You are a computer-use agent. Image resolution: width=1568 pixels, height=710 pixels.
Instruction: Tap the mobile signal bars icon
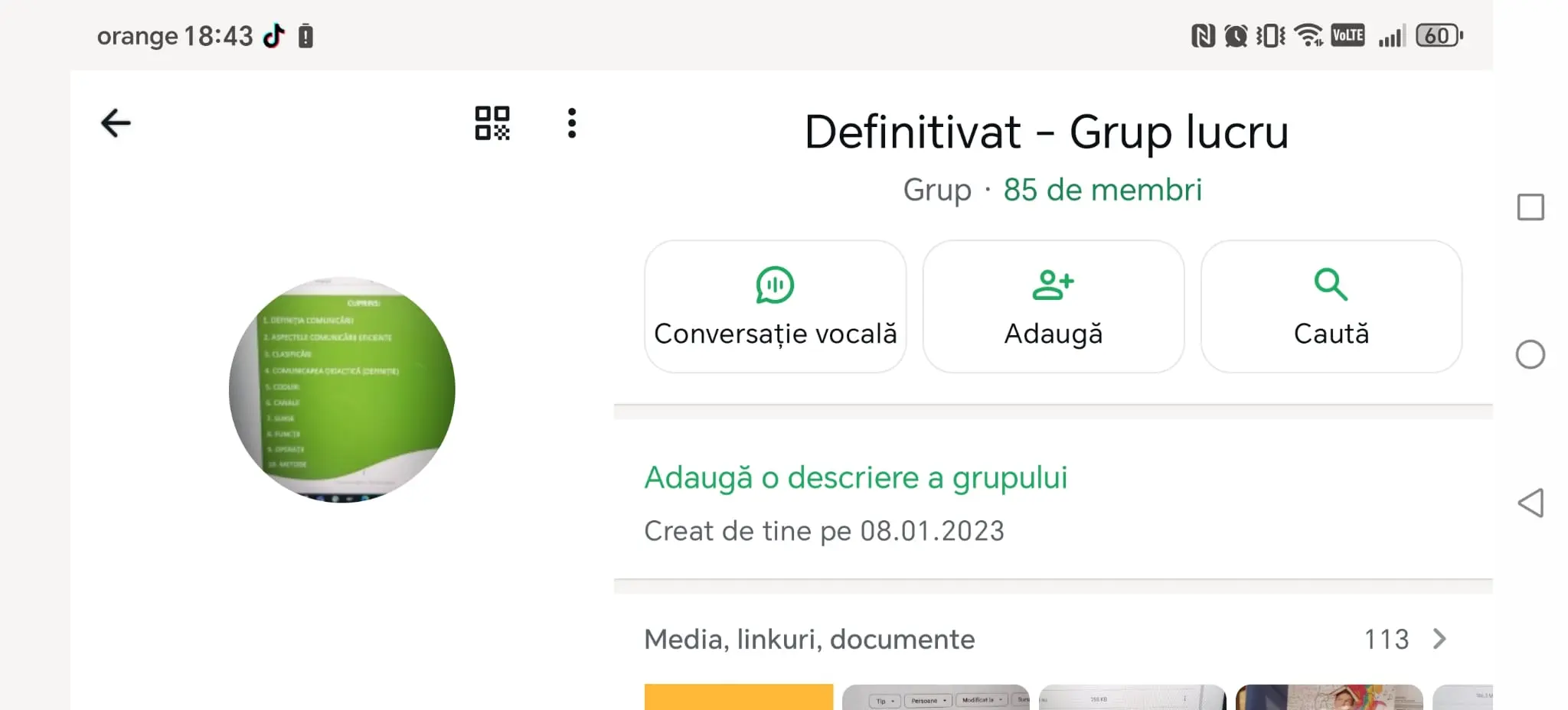[1392, 35]
